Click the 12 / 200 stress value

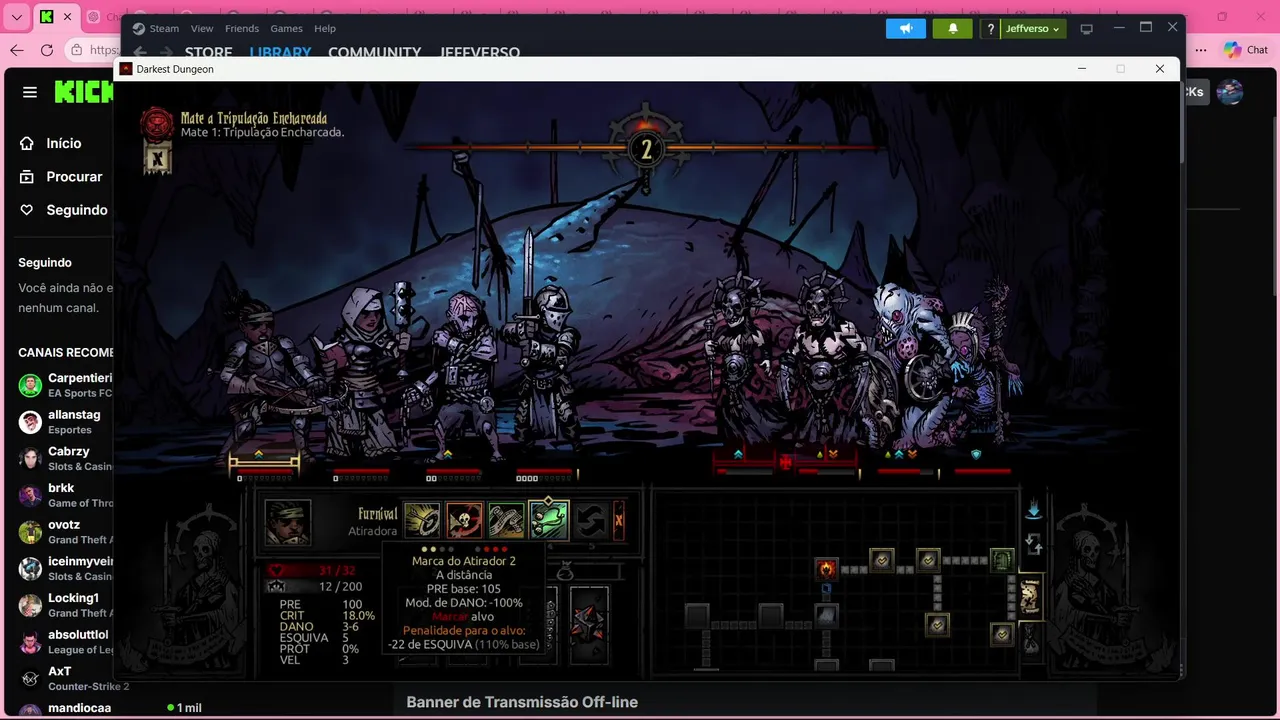coord(340,587)
